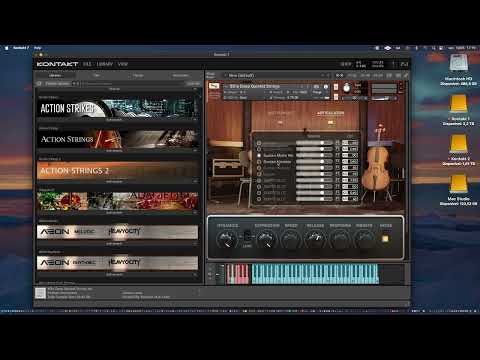Open the Kontakt Library menu
The width and height of the screenshot is (480, 360).
tap(104, 64)
